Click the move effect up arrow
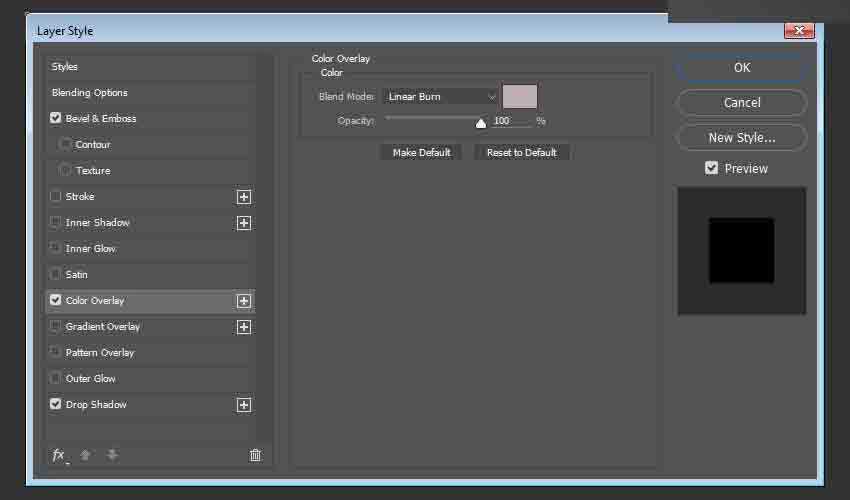The image size is (850, 500). pyautogui.click(x=85, y=455)
